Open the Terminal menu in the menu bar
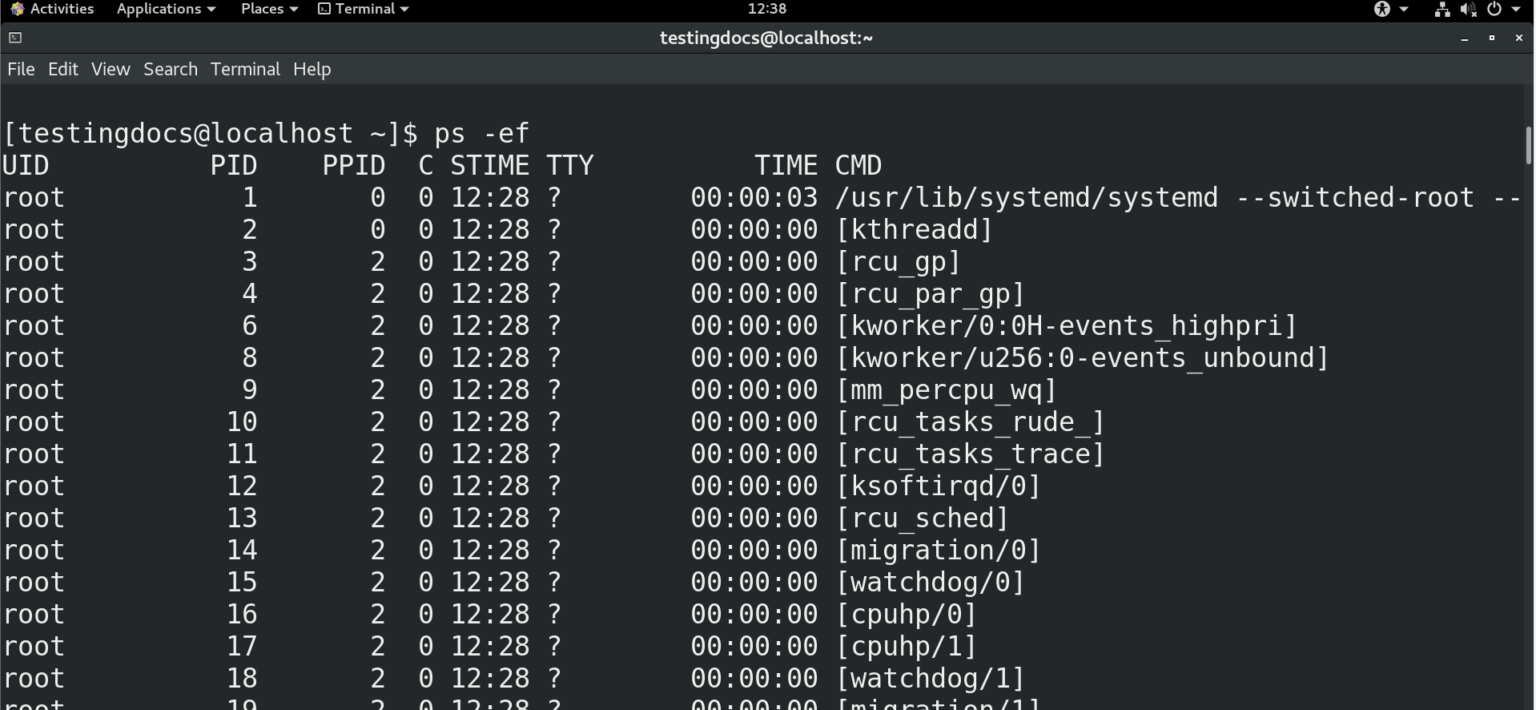This screenshot has width=1536, height=710. 245,69
